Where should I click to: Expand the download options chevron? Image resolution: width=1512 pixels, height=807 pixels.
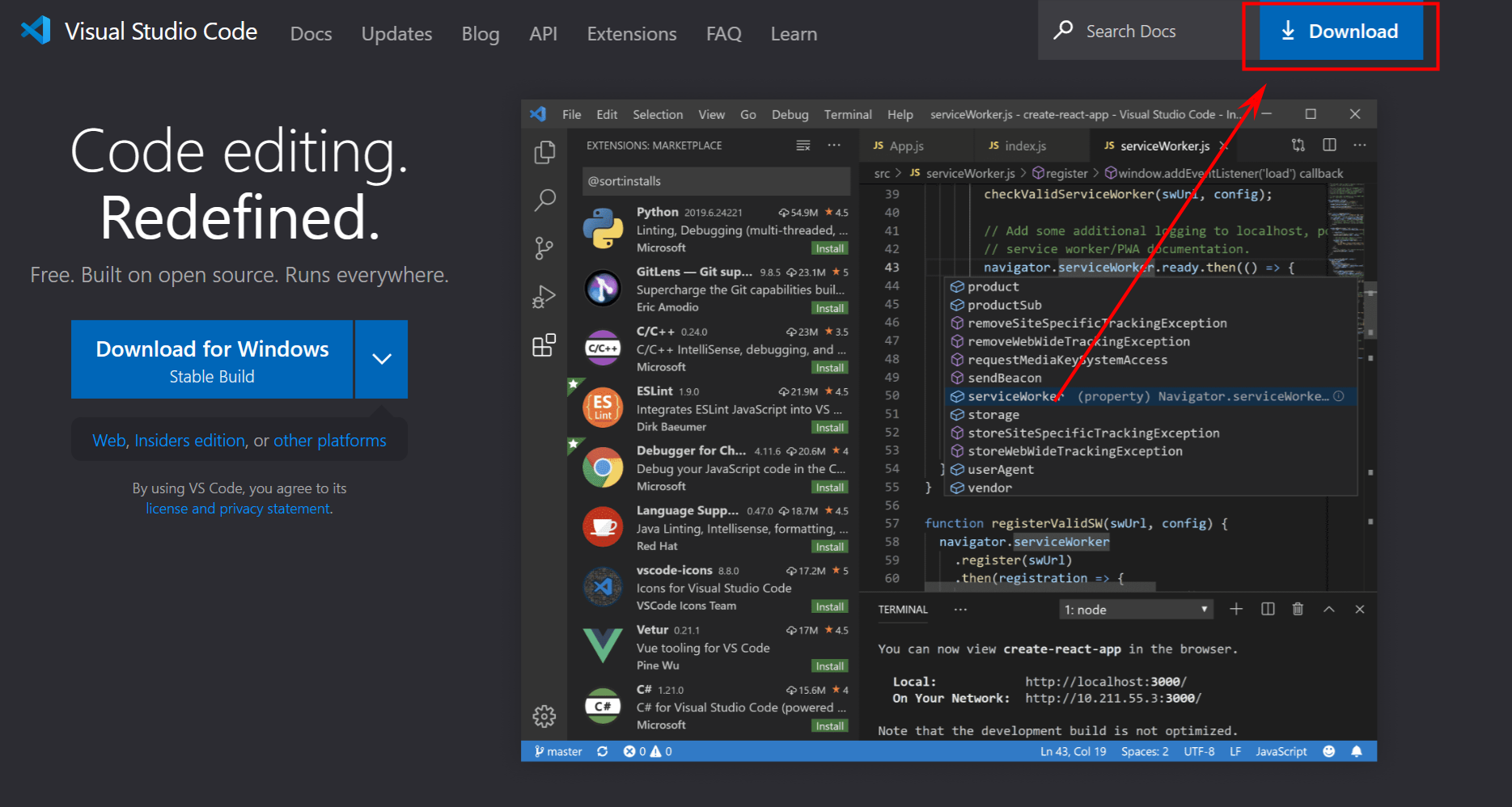point(382,360)
